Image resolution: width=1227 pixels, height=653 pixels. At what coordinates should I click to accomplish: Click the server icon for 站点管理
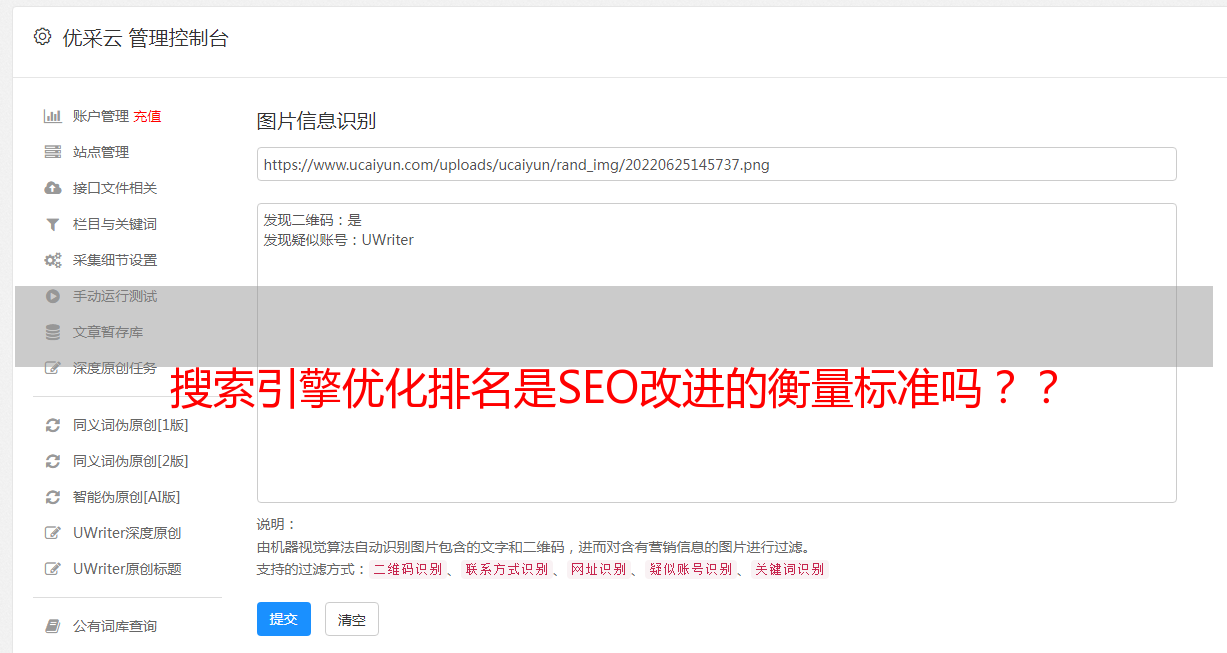click(x=53, y=152)
